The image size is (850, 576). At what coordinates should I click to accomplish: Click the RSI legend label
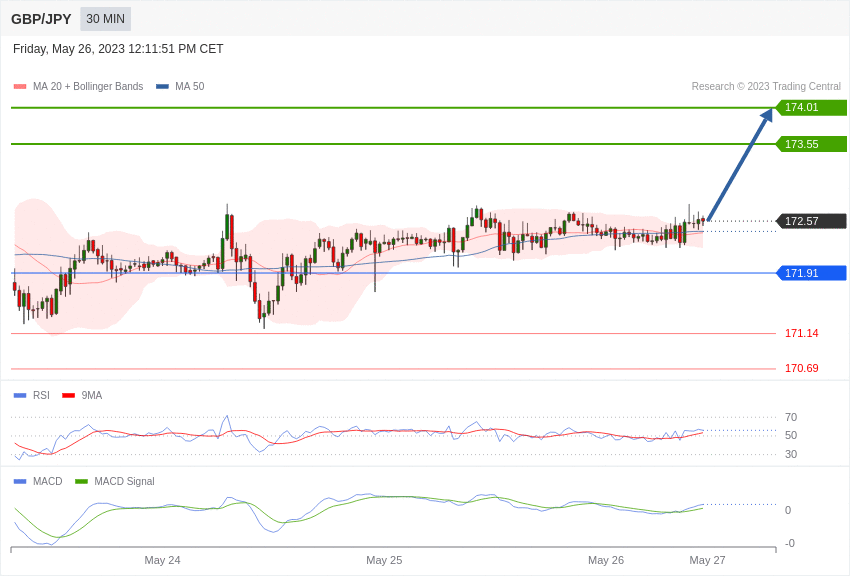(x=41, y=396)
